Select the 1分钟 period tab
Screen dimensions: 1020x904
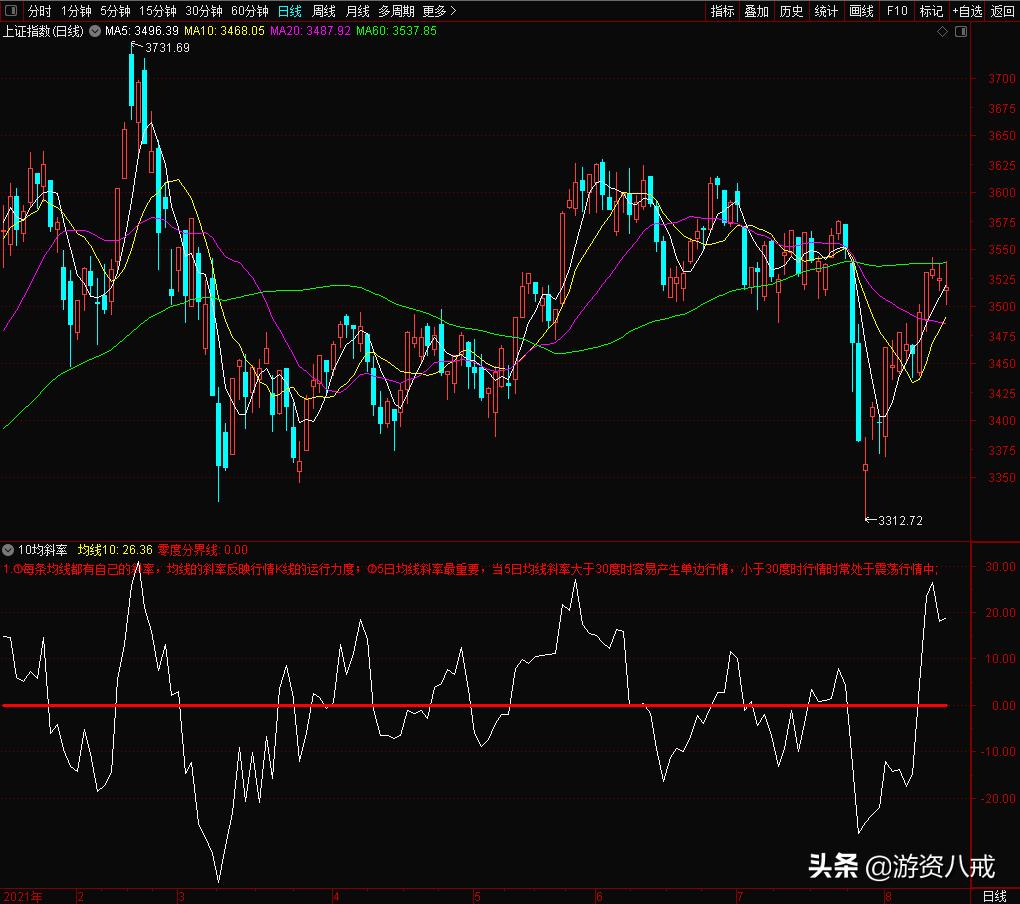coord(76,11)
